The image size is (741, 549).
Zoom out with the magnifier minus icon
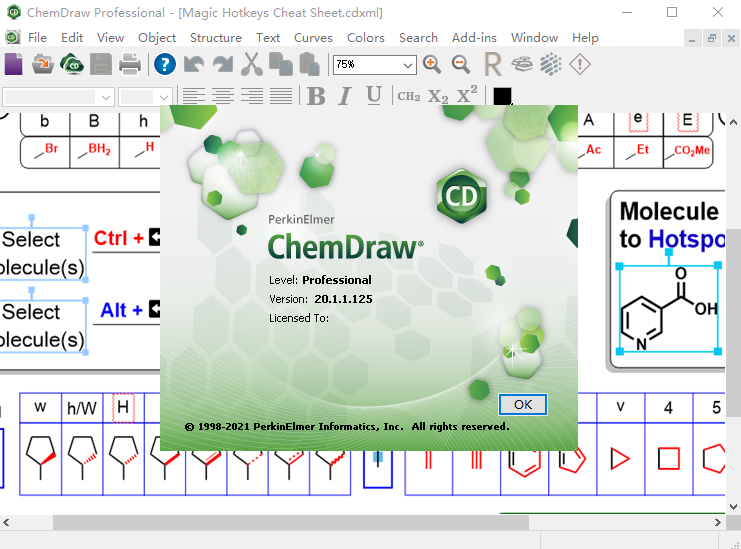[x=461, y=64]
